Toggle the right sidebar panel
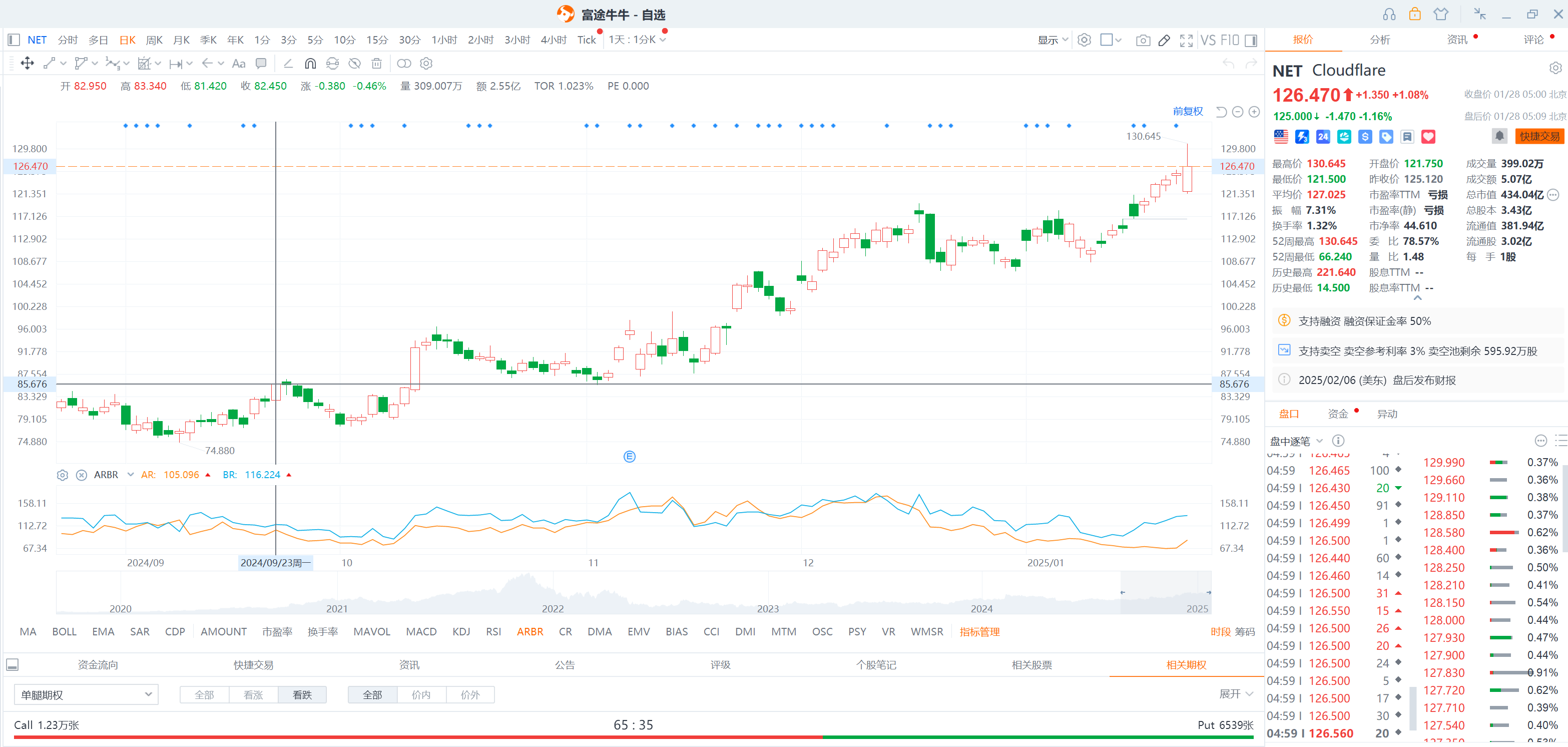1568x747 pixels. pyautogui.click(x=1251, y=40)
